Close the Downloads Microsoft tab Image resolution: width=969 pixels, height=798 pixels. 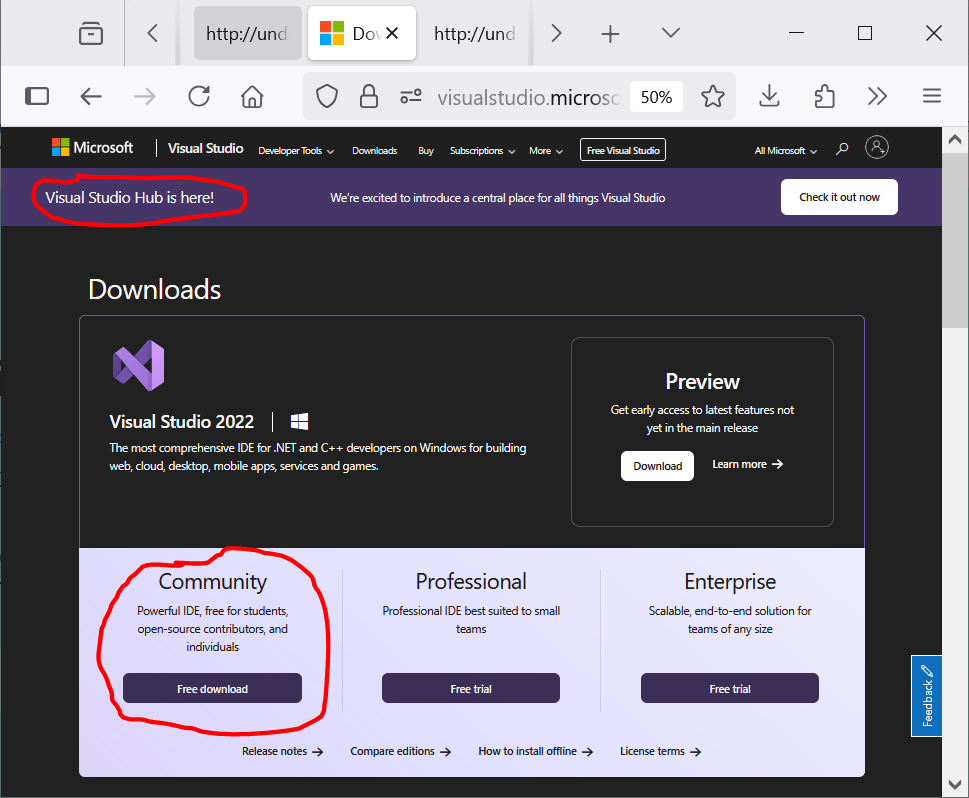pos(392,33)
